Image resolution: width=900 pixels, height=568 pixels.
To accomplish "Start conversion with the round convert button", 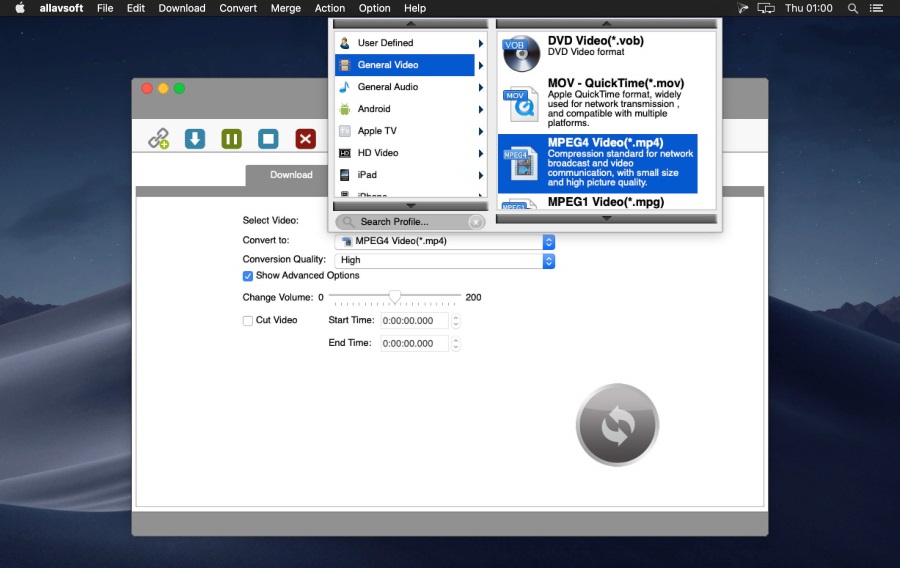I will (617, 425).
